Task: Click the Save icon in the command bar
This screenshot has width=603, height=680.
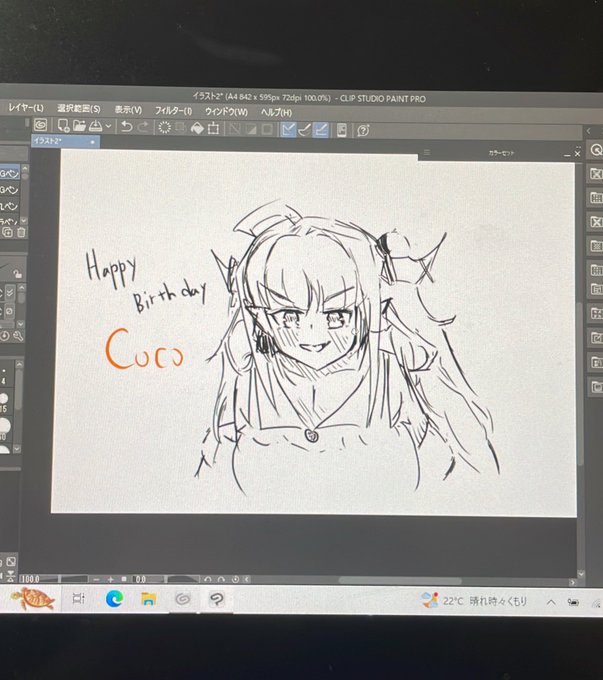Action: pyautogui.click(x=95, y=126)
